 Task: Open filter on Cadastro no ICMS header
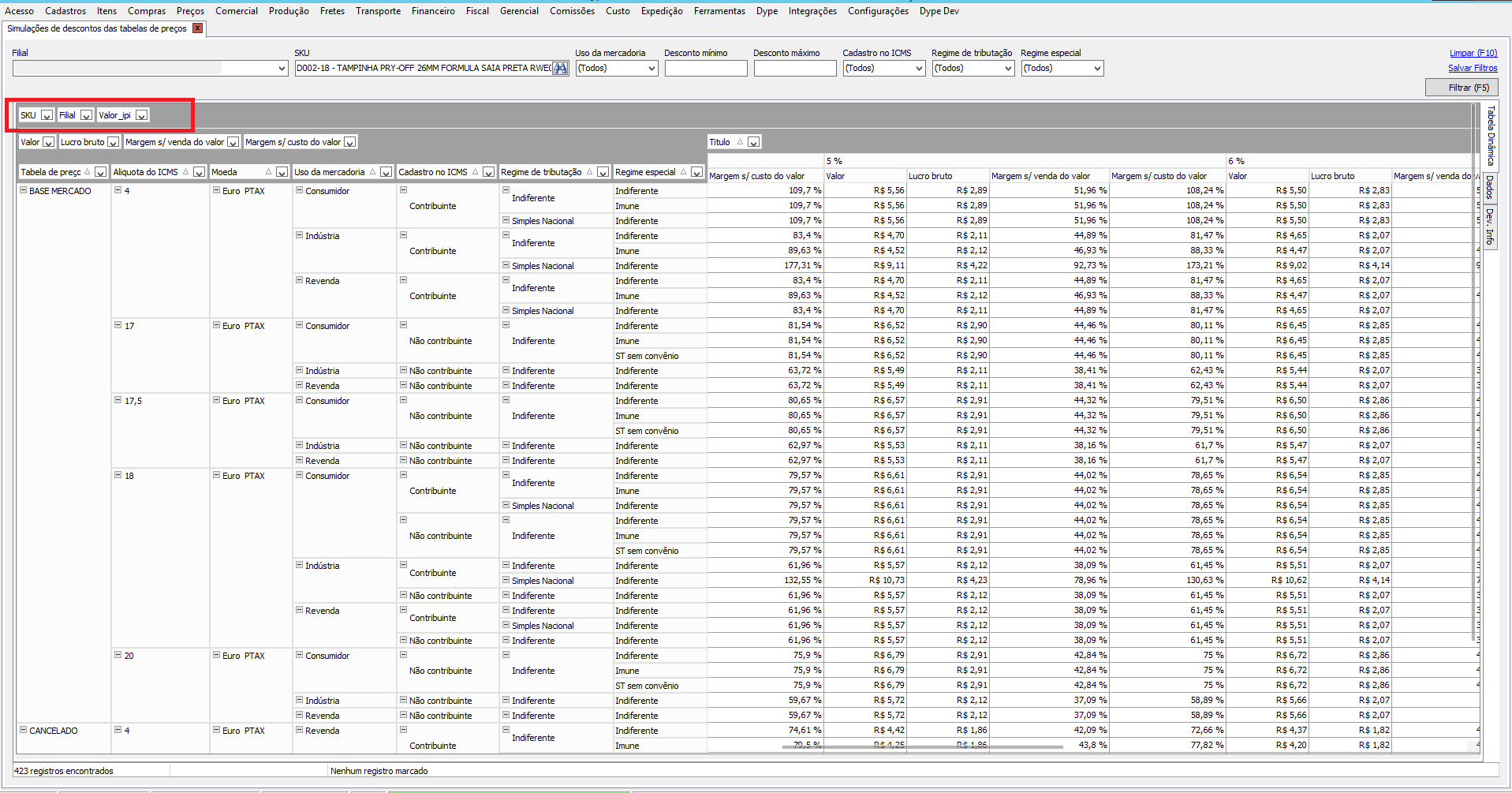tap(488, 172)
